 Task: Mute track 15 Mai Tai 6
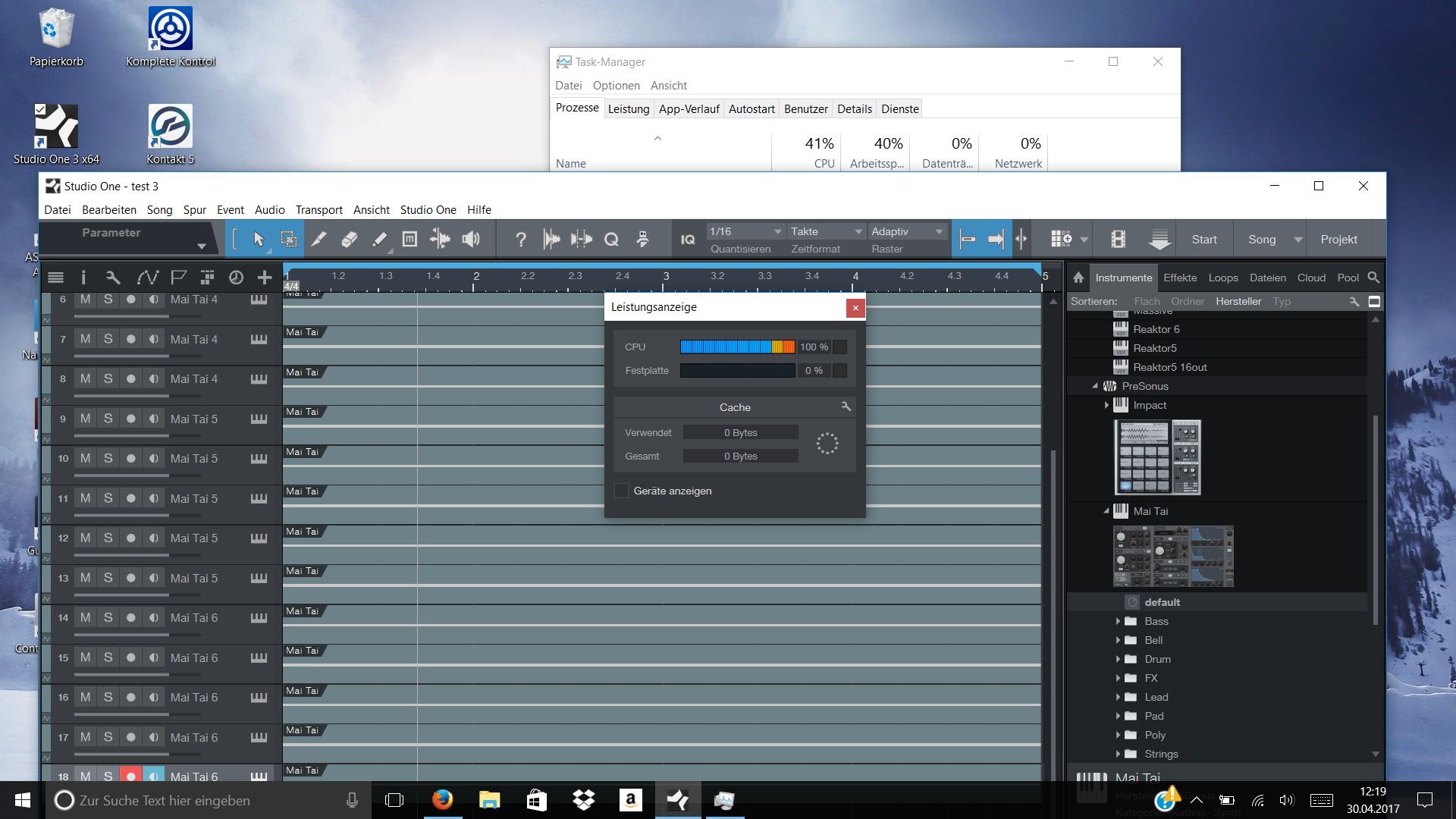pyautogui.click(x=86, y=657)
